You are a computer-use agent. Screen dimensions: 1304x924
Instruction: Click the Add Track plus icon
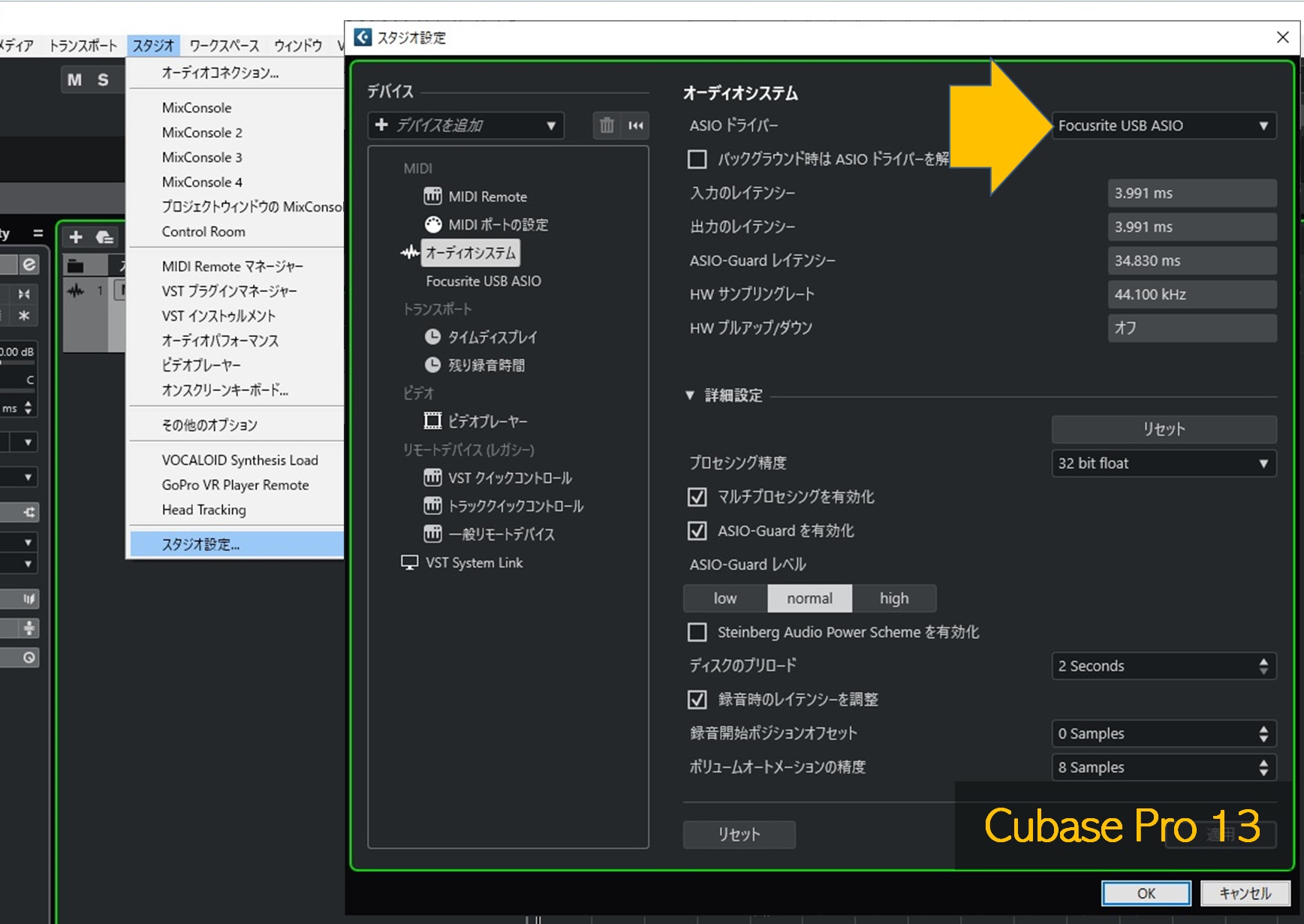[76, 237]
